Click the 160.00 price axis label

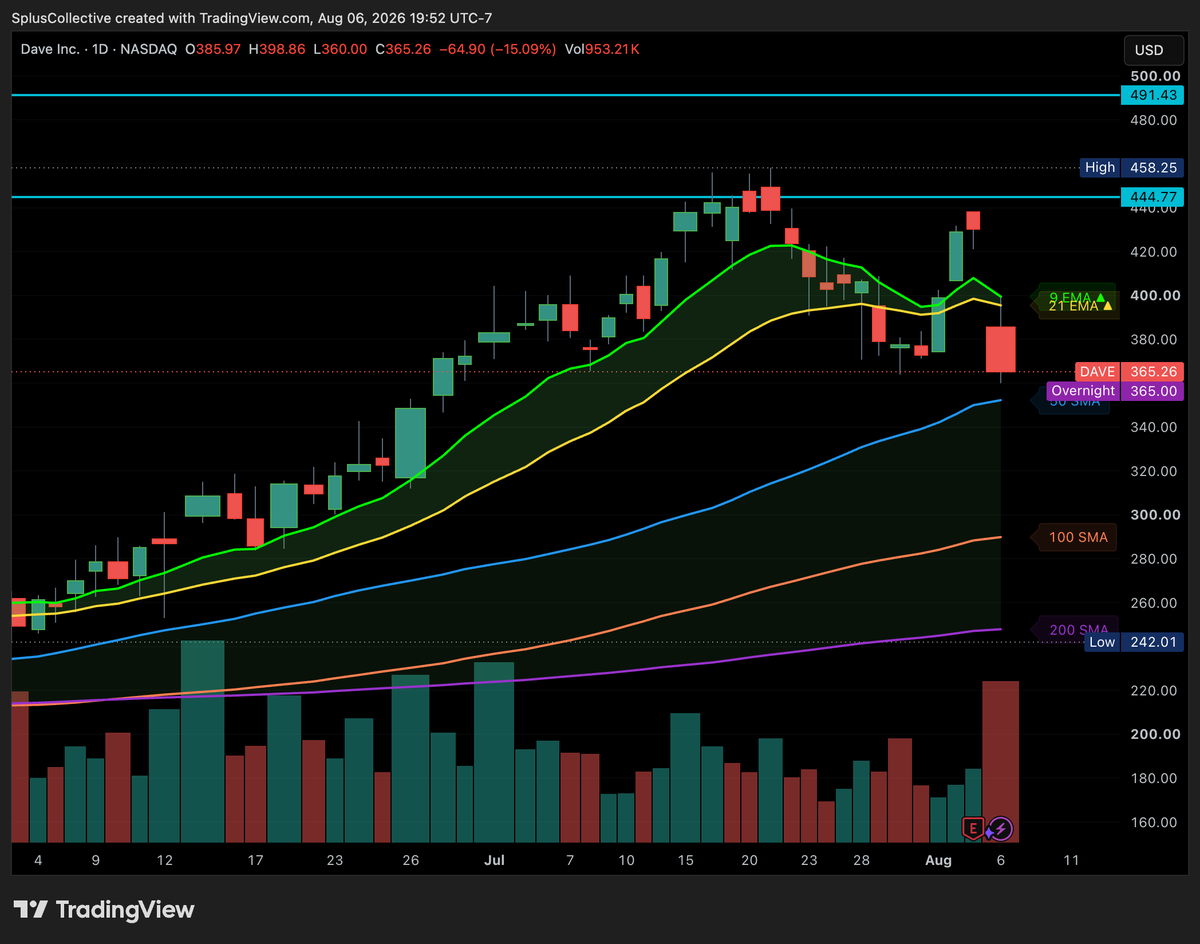point(1154,822)
